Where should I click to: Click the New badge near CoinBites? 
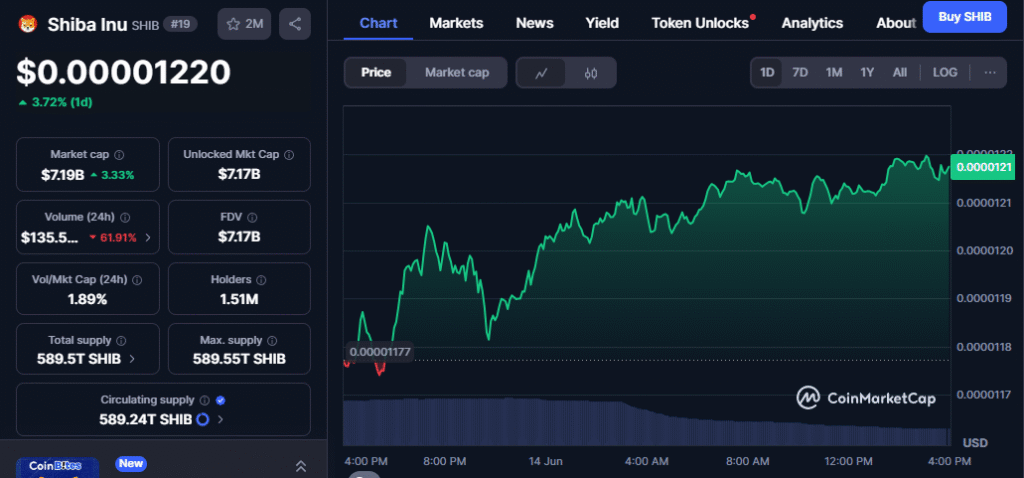pyautogui.click(x=131, y=464)
